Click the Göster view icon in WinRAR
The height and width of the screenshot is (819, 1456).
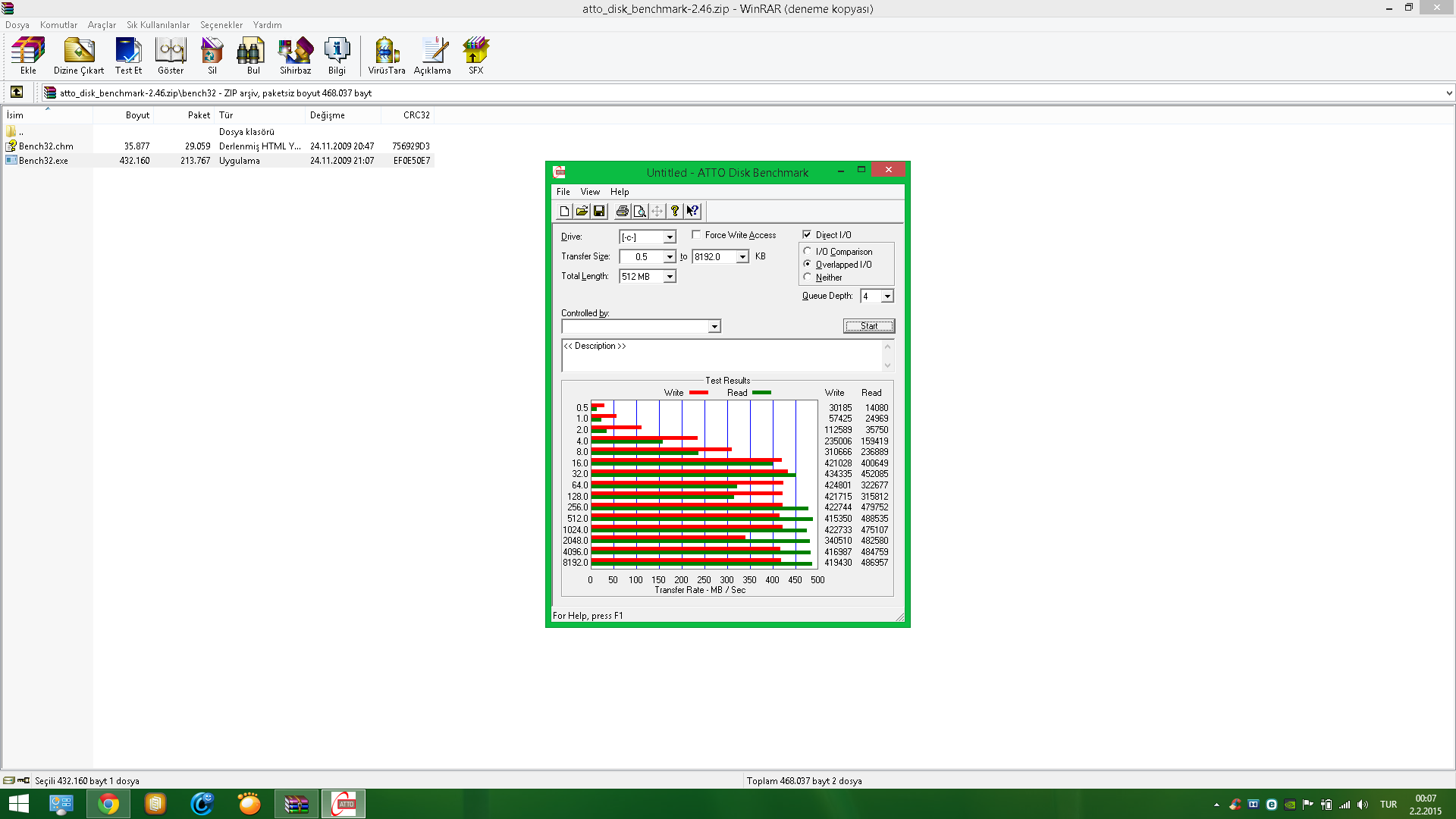pyautogui.click(x=171, y=56)
